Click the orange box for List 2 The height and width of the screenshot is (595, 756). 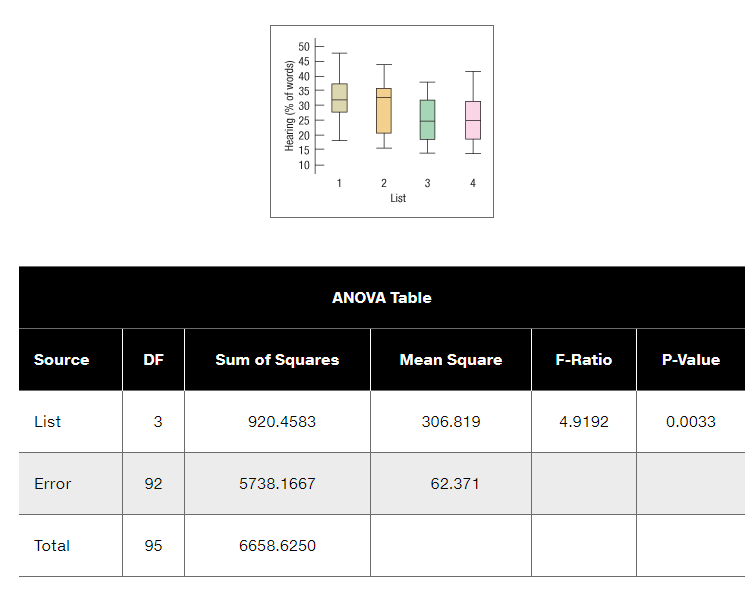[384, 110]
